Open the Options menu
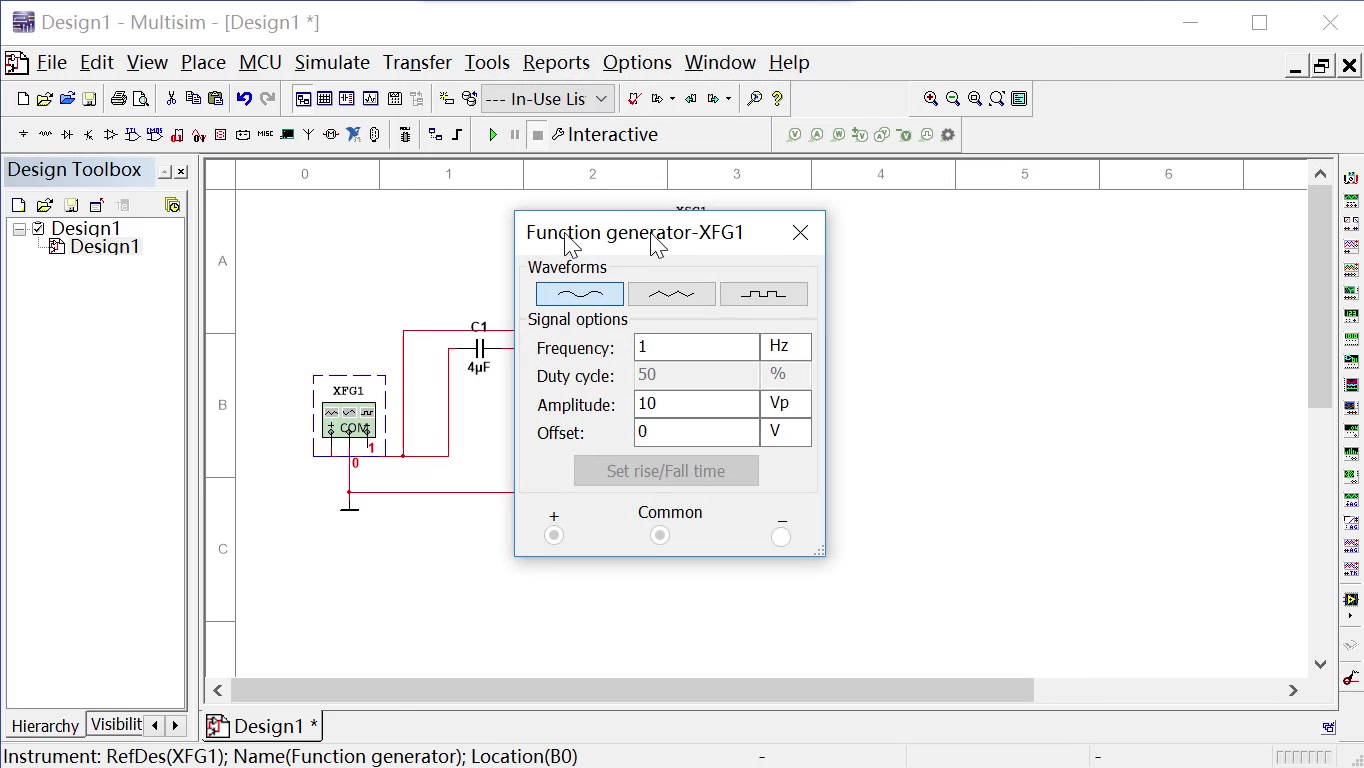1364x768 pixels. pos(637,63)
